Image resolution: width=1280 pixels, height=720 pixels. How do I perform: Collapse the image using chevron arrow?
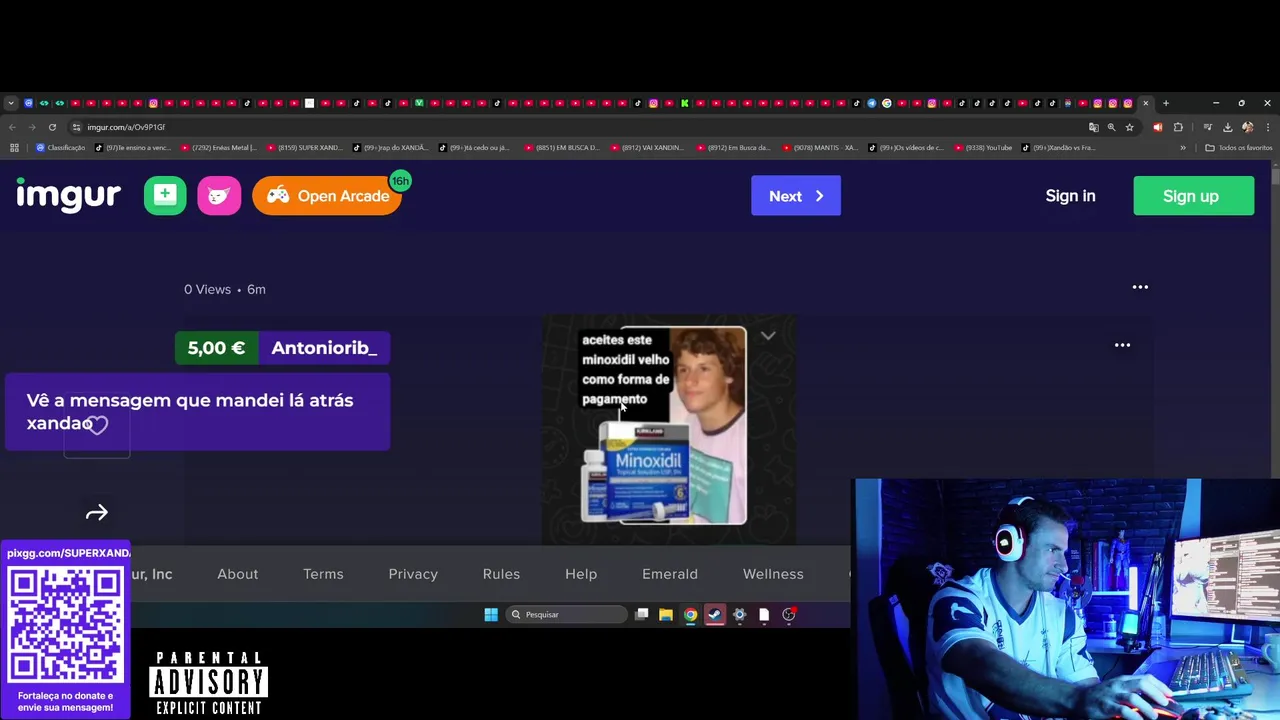768,336
